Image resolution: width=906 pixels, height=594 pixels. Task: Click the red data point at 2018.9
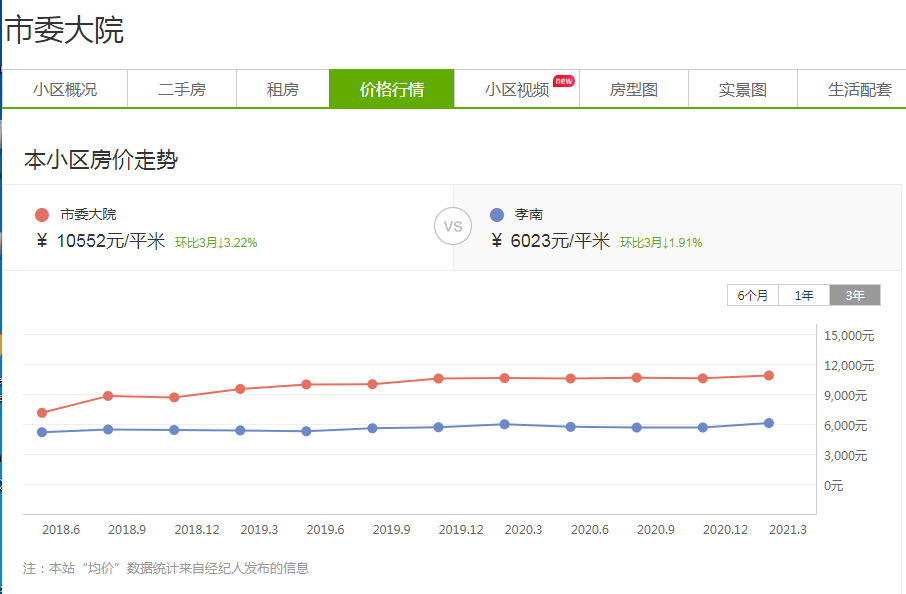[x=108, y=396]
